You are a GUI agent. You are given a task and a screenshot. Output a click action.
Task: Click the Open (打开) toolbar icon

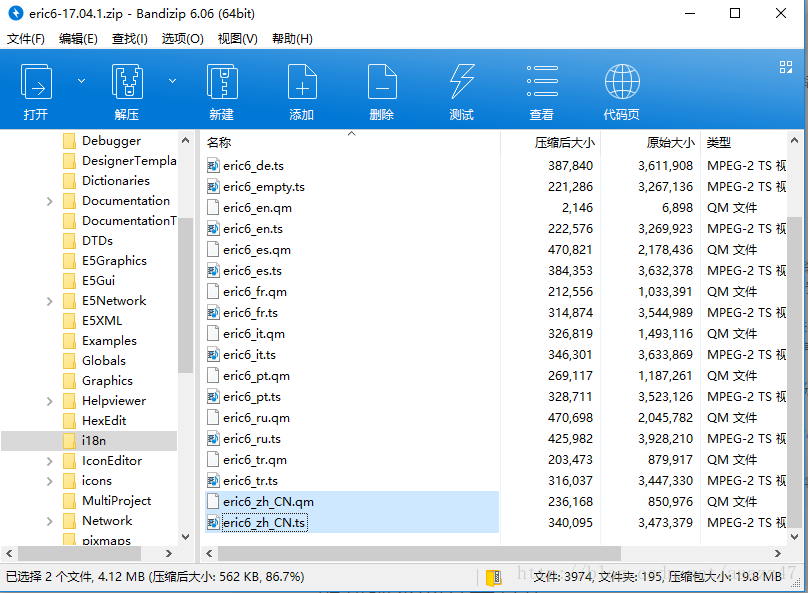[x=36, y=82]
